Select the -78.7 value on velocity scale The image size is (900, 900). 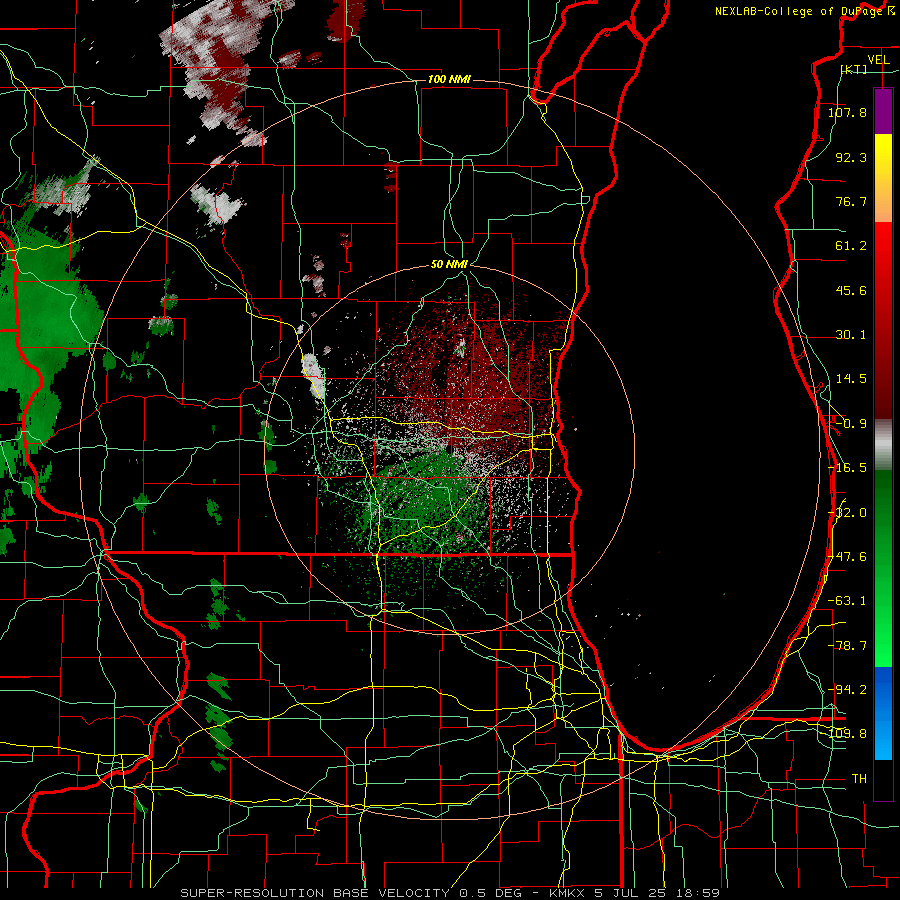[x=847, y=646]
